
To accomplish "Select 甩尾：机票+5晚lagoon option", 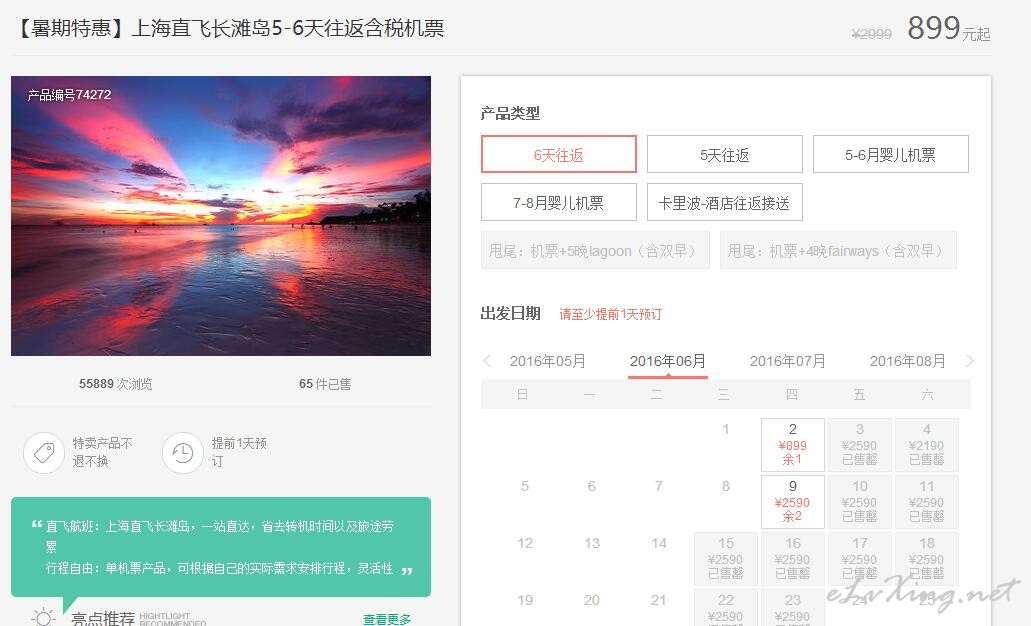I will pyautogui.click(x=595, y=251).
